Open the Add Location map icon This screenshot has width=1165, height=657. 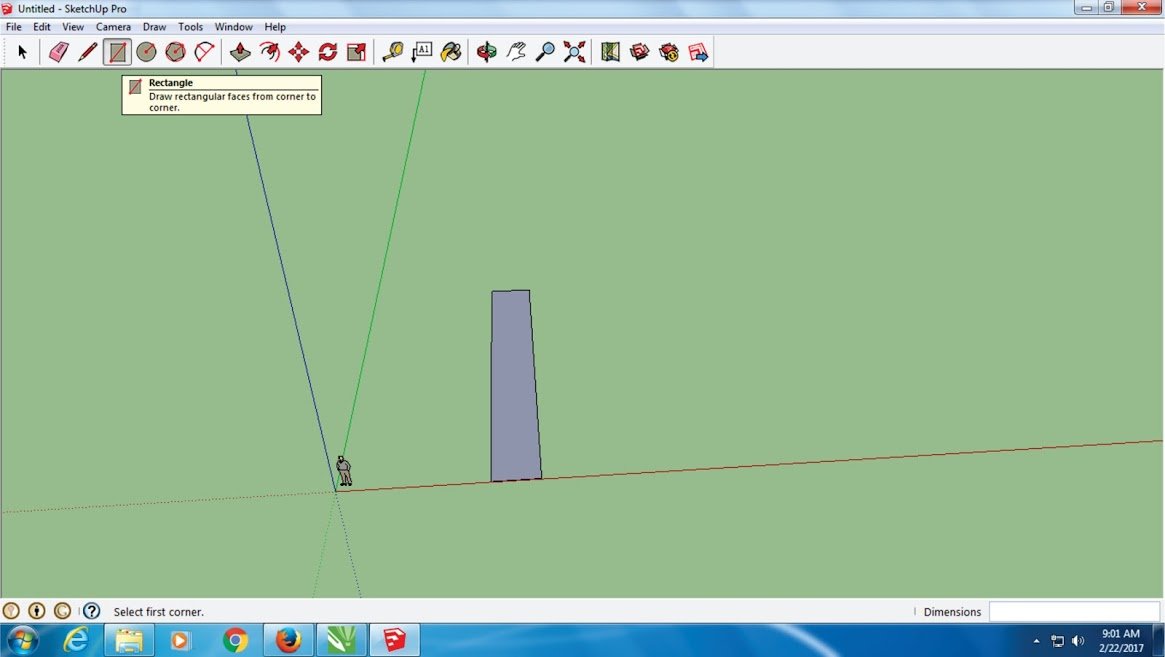coord(610,52)
